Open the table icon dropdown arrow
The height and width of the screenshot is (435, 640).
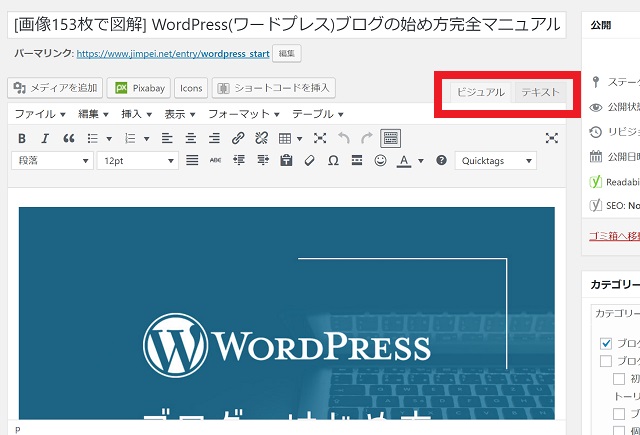[300, 139]
